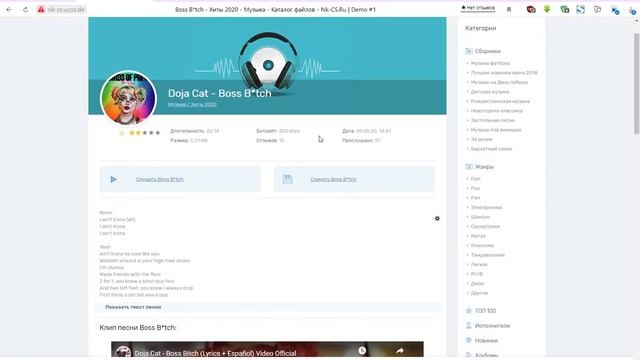
Task: Open 'Рождественская музыка' collection
Action: [500, 101]
